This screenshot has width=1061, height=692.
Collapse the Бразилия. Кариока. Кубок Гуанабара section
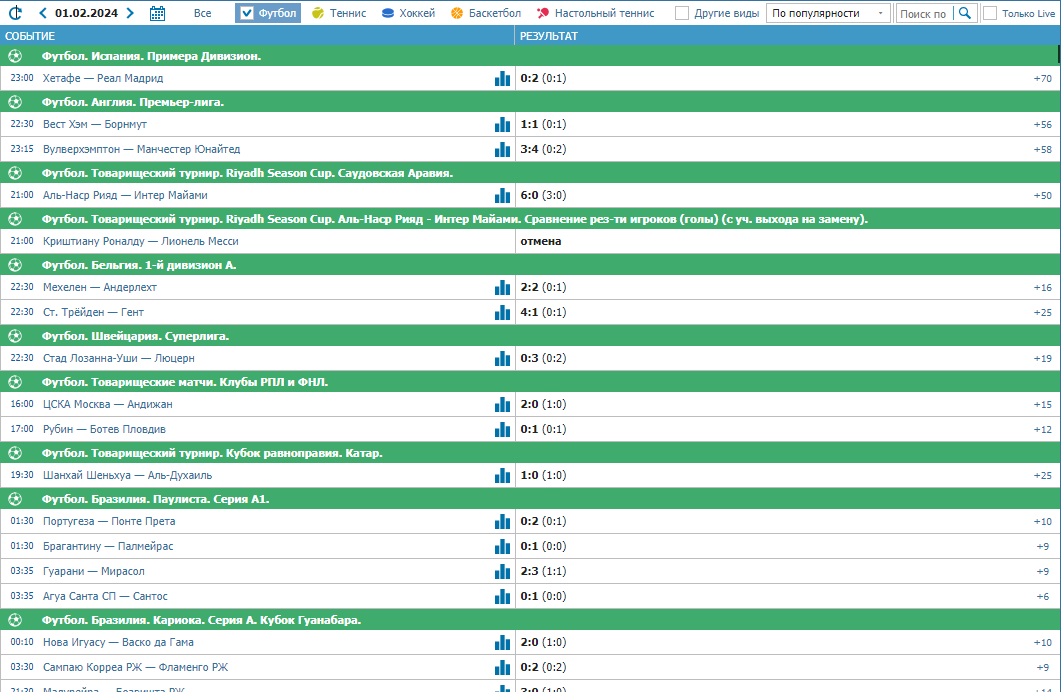(x=530, y=620)
